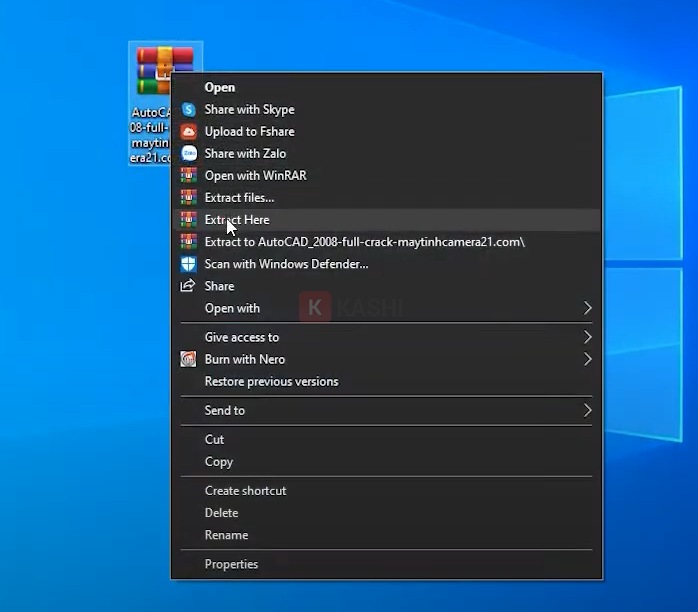Click the Send to label
Image resolution: width=698 pixels, height=612 pixels.
(x=225, y=410)
